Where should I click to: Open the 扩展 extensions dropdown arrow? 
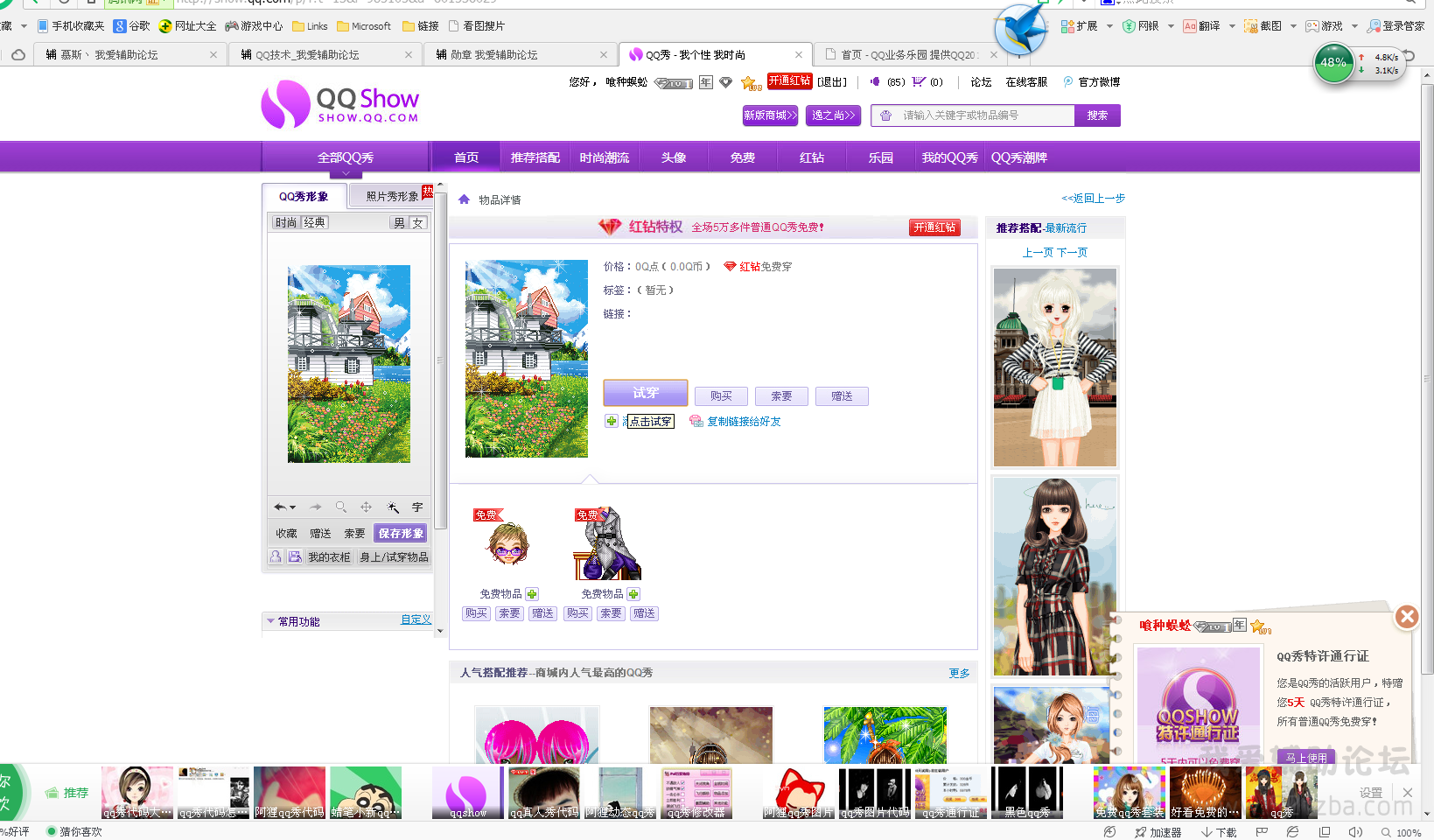coord(1109,26)
